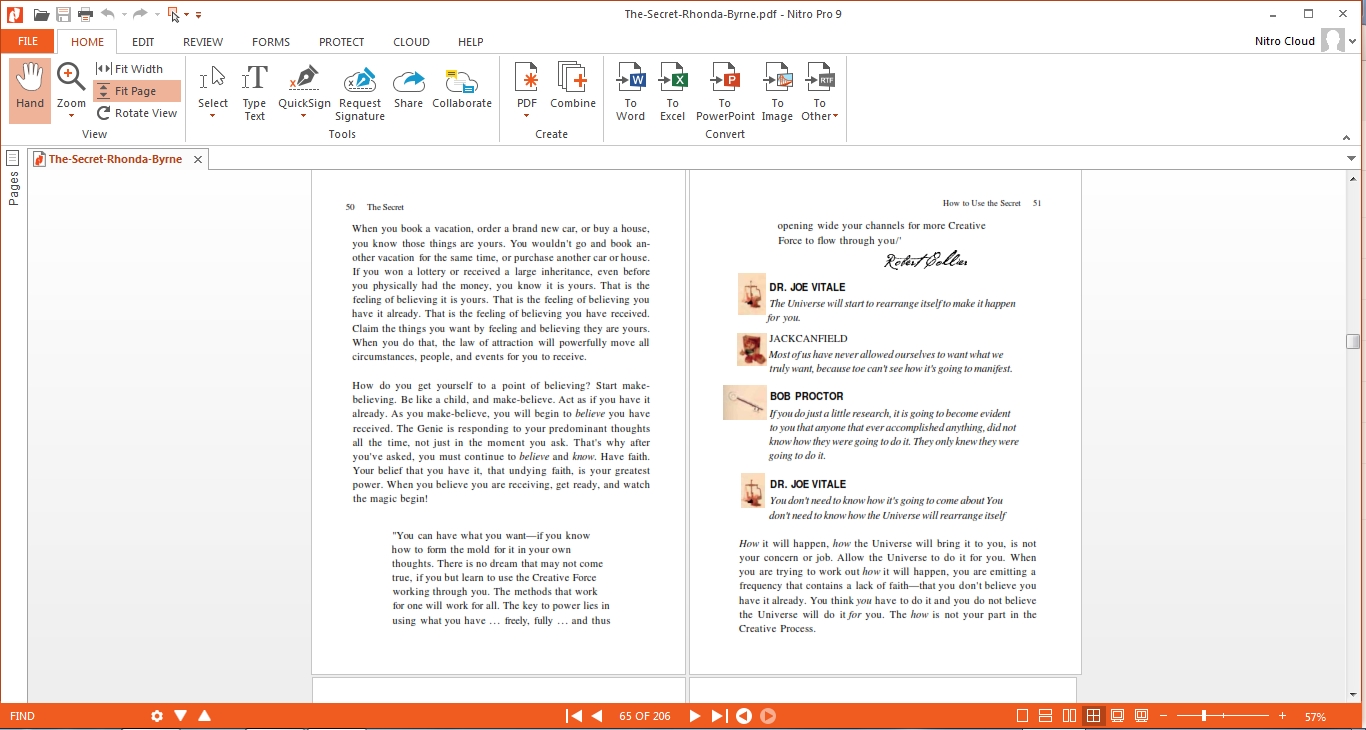
Task: Toggle Fit Page view
Action: [137, 91]
